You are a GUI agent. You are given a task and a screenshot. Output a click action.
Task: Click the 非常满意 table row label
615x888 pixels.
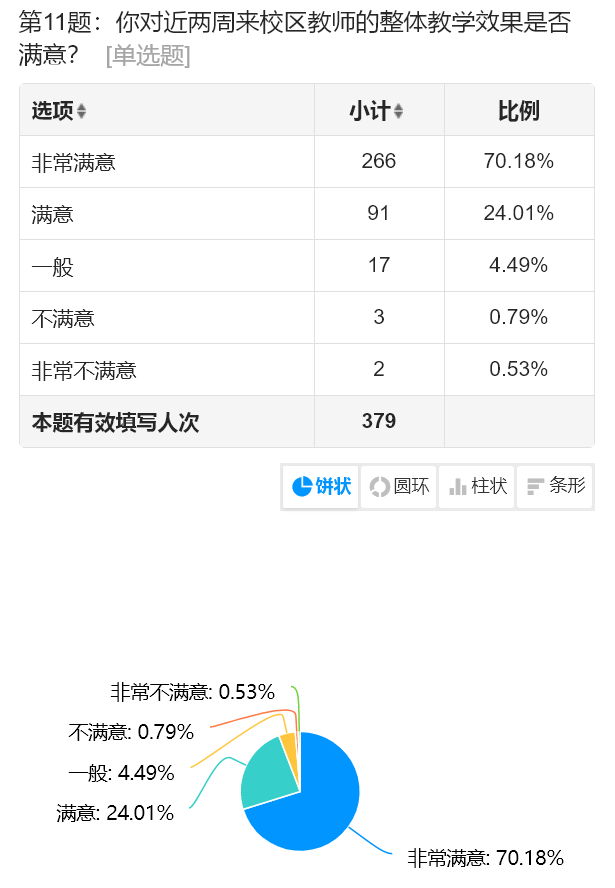point(74,162)
